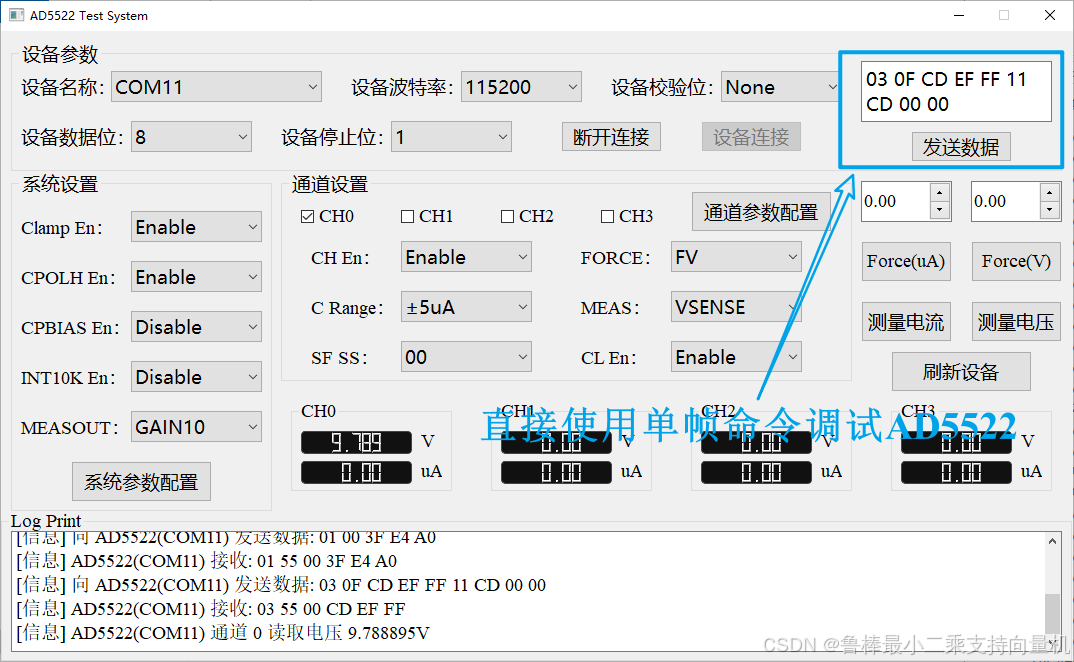Open the CPBIAS En dropdown

tap(197, 327)
